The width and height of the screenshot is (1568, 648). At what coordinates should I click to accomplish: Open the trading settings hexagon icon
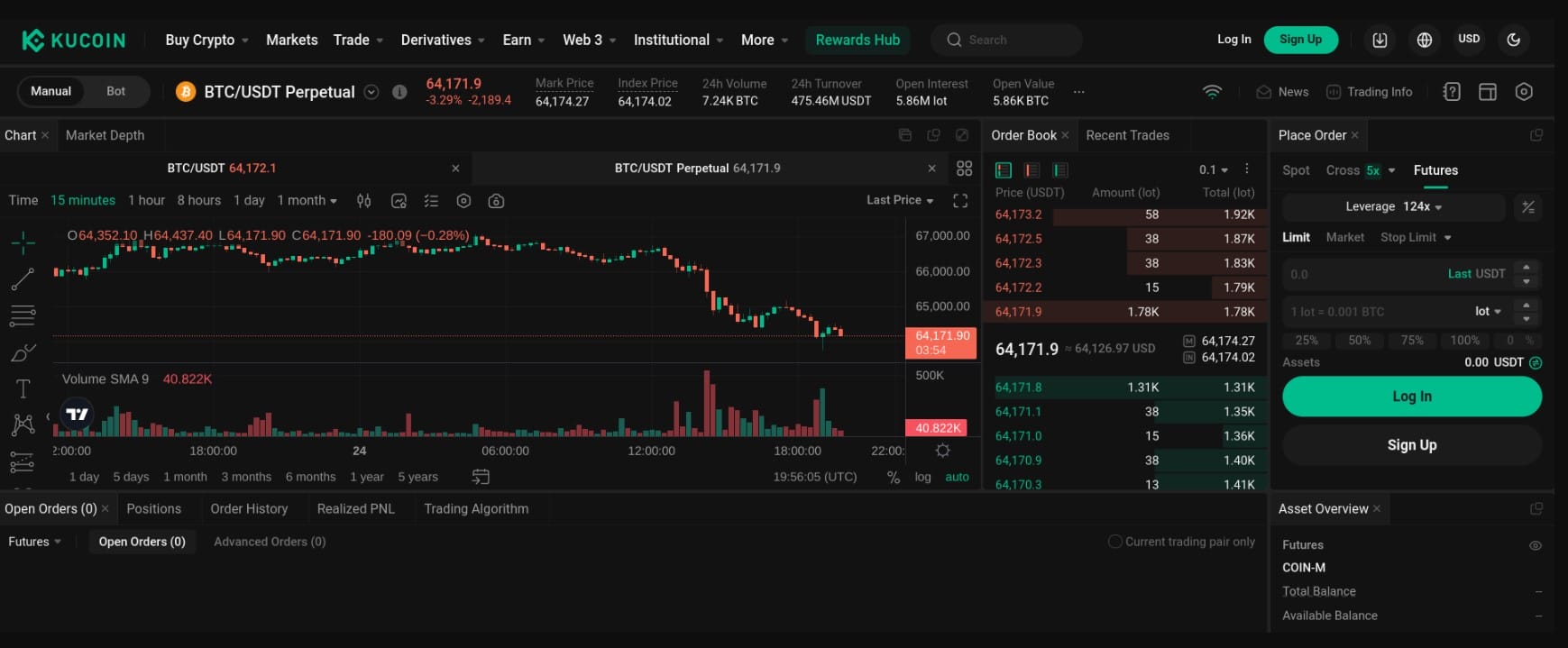tap(1524, 92)
